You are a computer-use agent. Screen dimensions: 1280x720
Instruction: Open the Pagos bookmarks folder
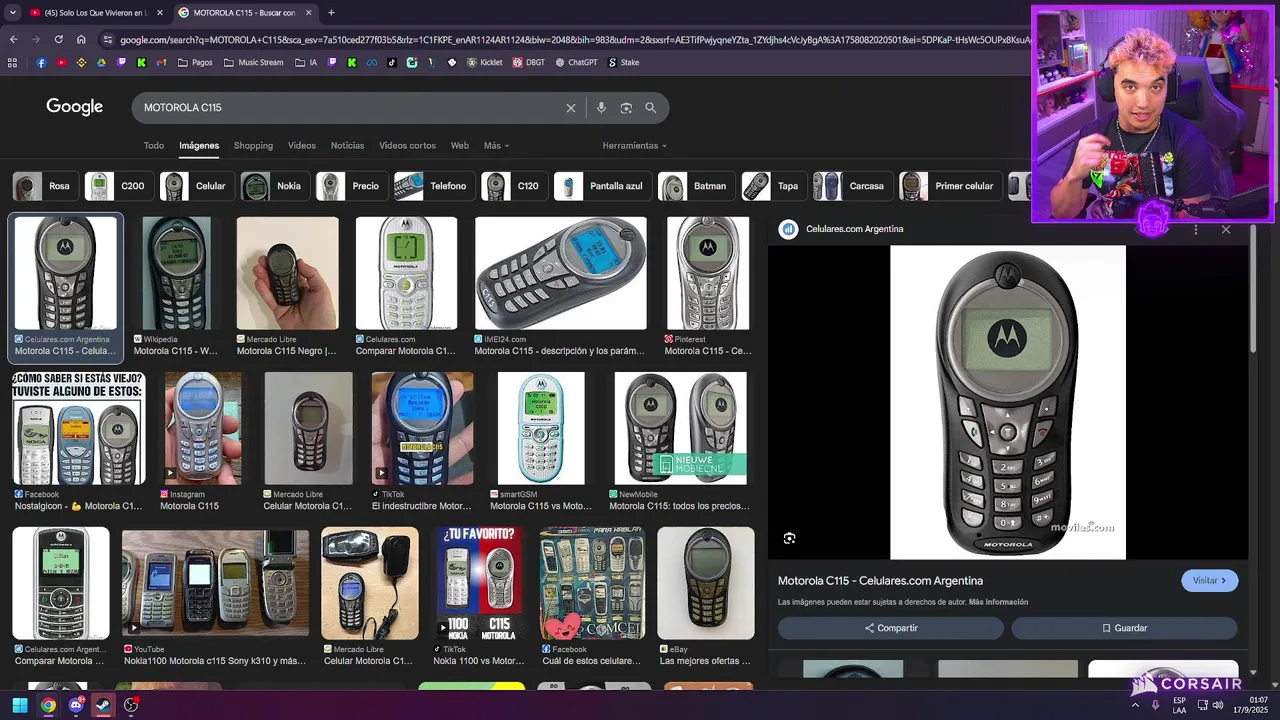point(194,62)
